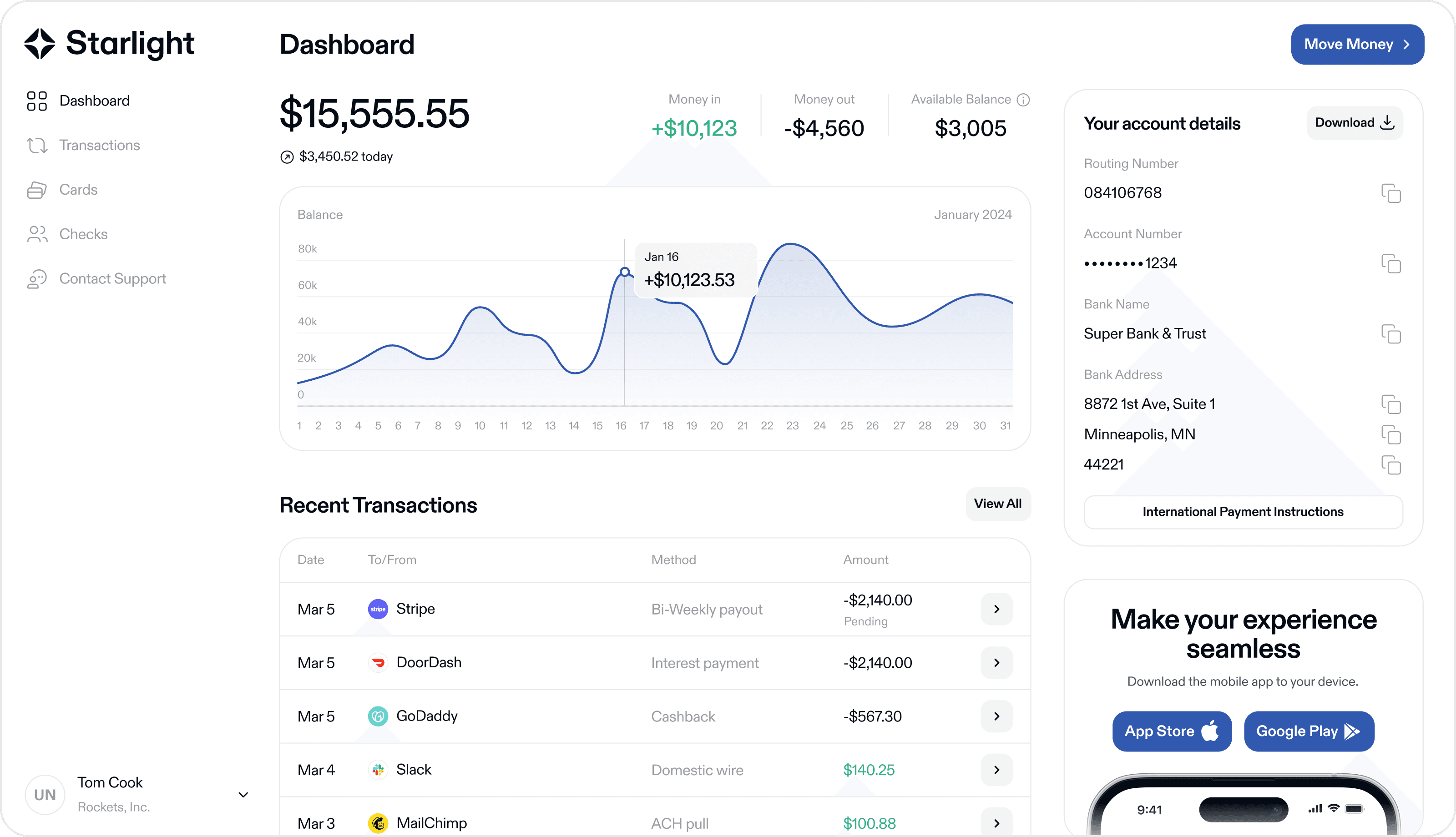Open the Cards sidebar section
Screen dimensions: 1456x837
pos(78,190)
